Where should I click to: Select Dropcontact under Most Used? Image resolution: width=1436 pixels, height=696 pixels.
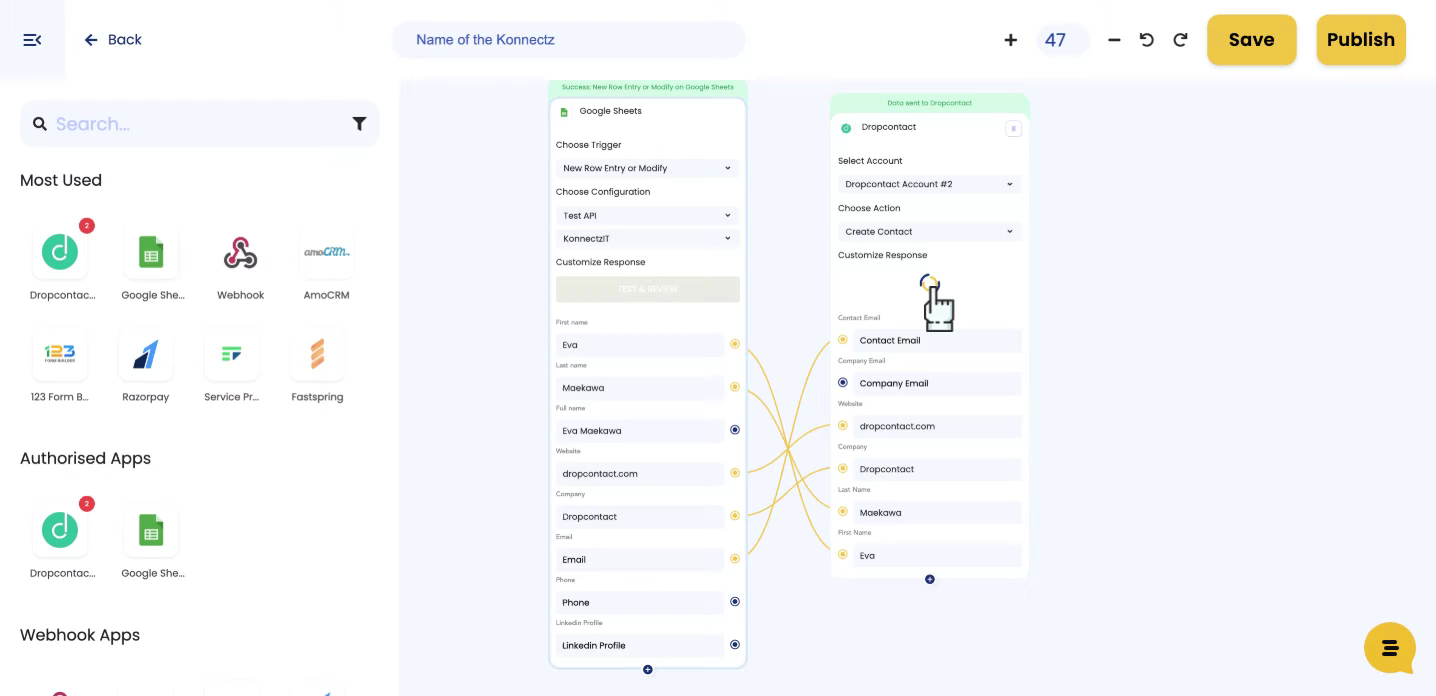tap(61, 252)
